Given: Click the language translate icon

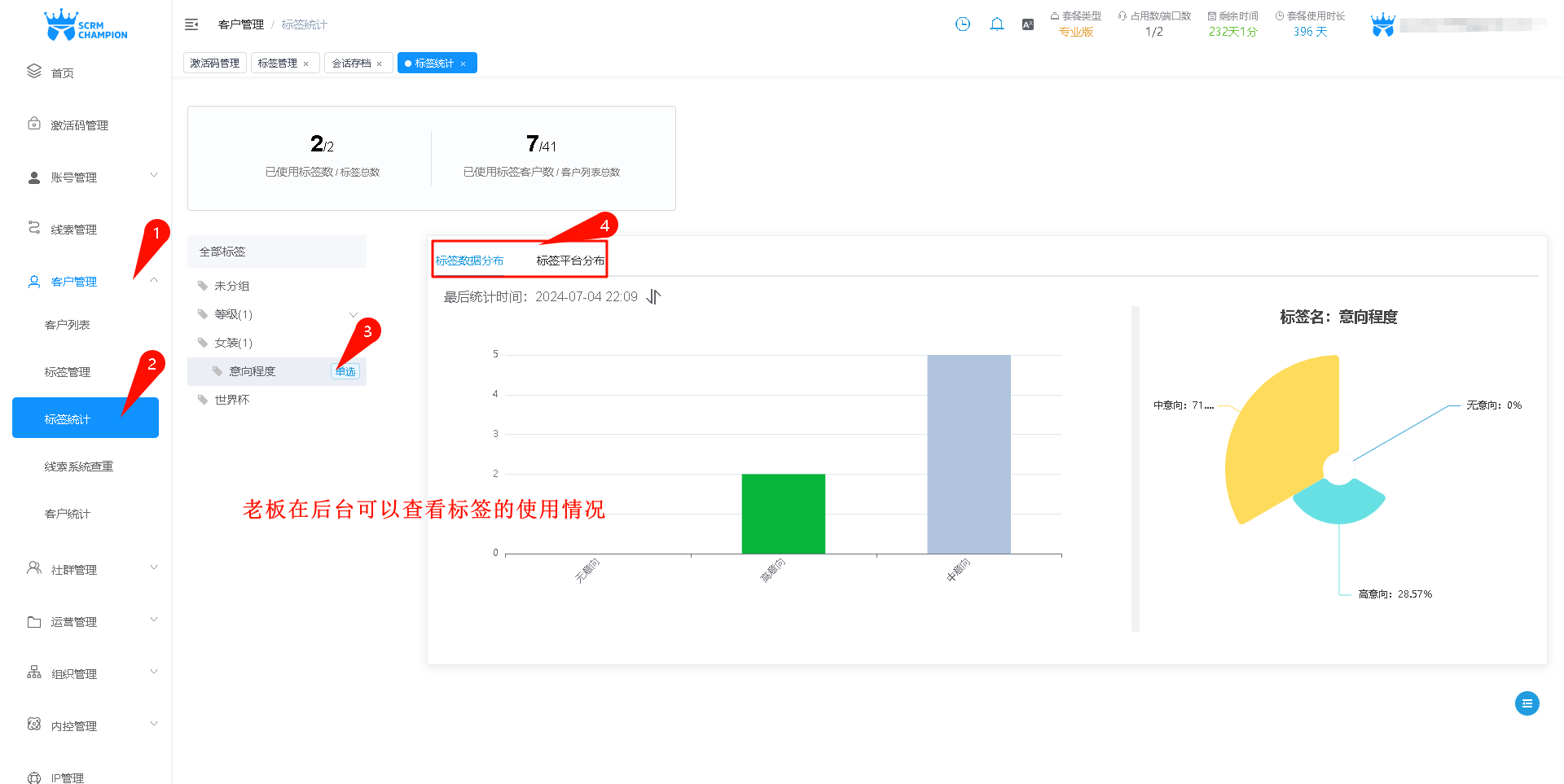Looking at the screenshot, I should point(1028,24).
